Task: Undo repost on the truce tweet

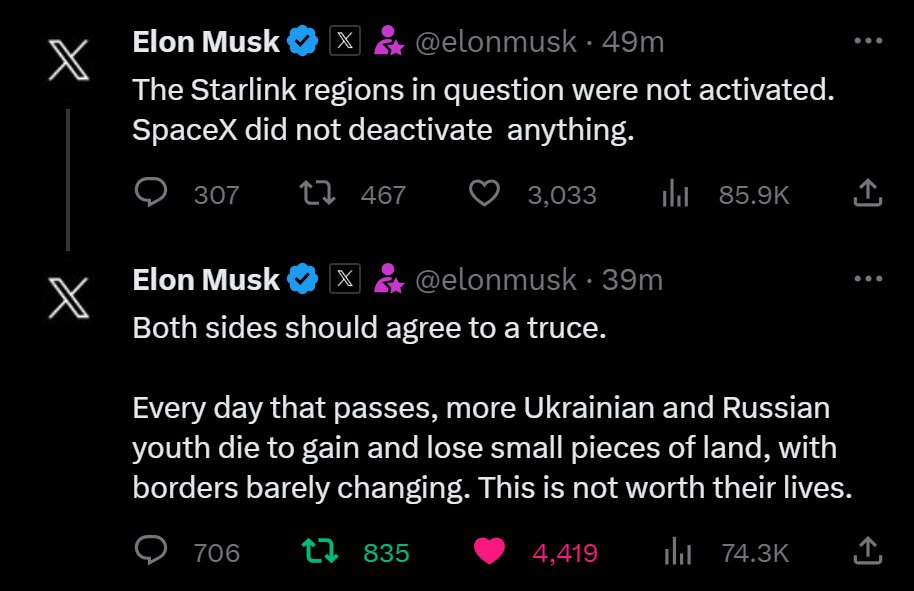Action: pos(320,551)
